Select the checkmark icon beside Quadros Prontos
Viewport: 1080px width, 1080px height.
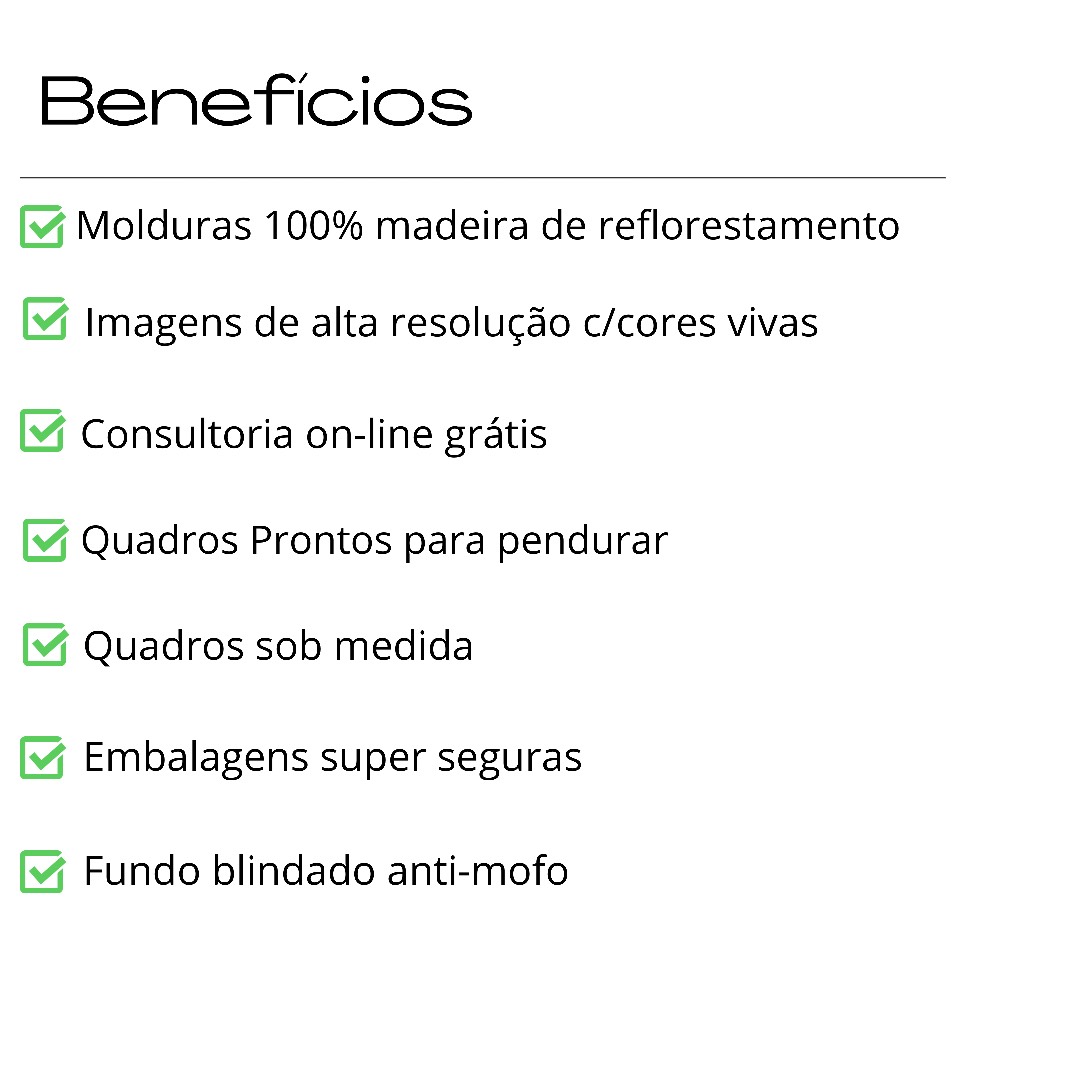(45, 540)
